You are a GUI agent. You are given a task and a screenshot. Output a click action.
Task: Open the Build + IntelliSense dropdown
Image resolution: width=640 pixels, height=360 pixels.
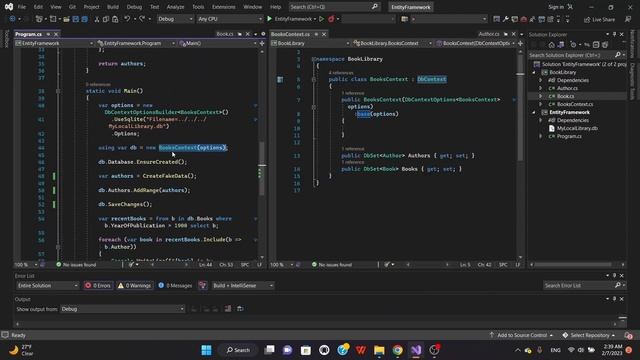pos(242,285)
